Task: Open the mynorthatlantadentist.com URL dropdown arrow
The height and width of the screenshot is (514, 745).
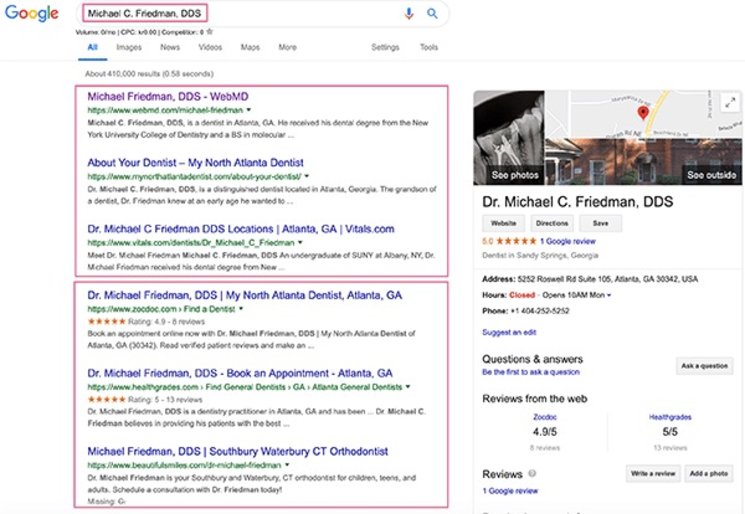Action: 306,176
